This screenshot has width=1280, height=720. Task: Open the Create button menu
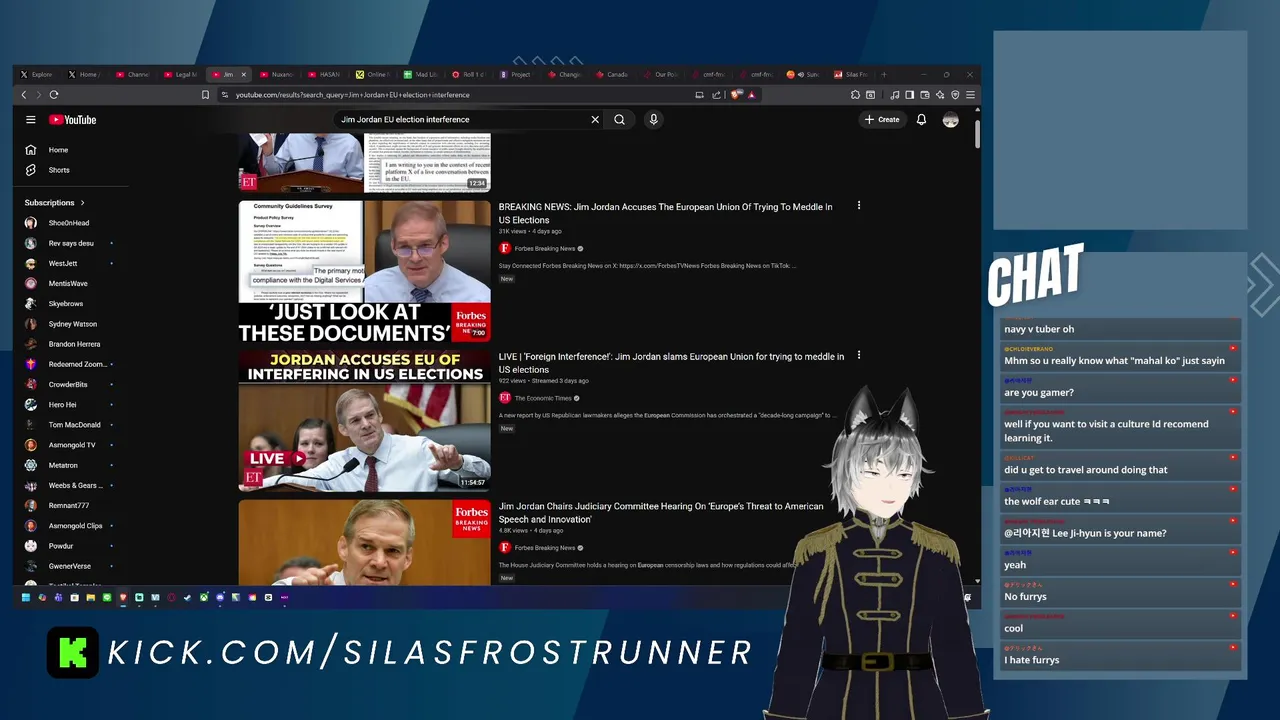pos(883,120)
